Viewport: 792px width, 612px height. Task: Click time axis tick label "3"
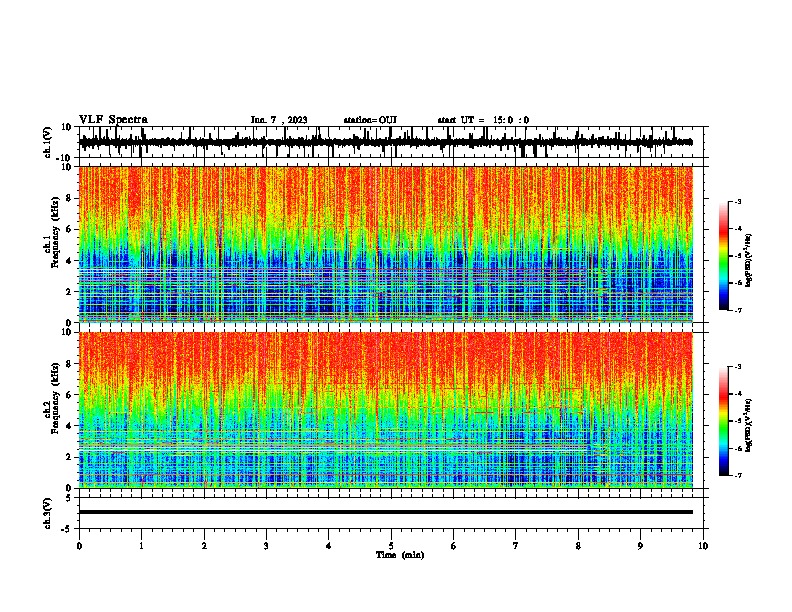[x=266, y=546]
